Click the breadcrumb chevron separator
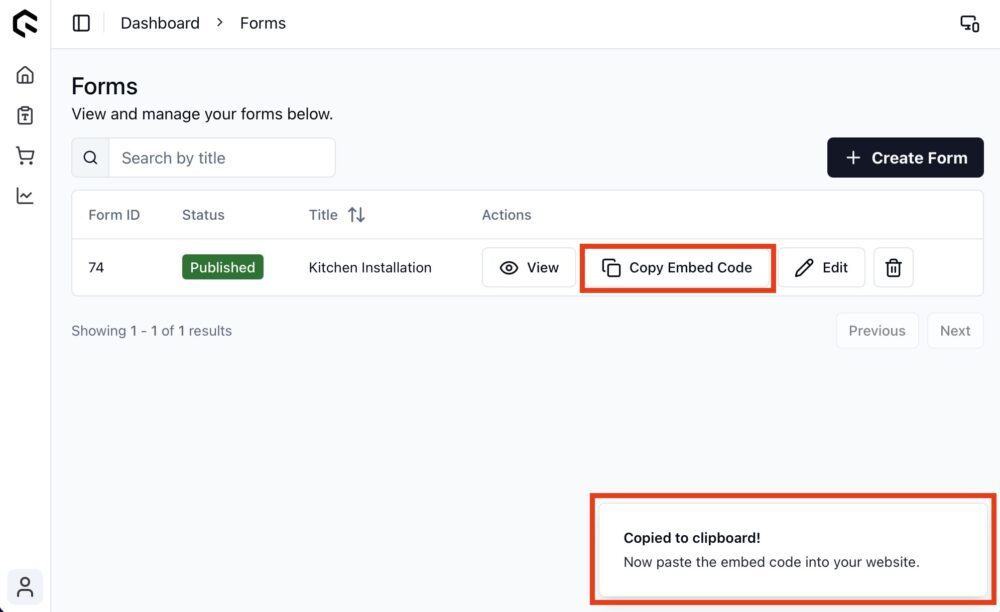Image resolution: width=1000 pixels, height=612 pixels. (x=219, y=22)
